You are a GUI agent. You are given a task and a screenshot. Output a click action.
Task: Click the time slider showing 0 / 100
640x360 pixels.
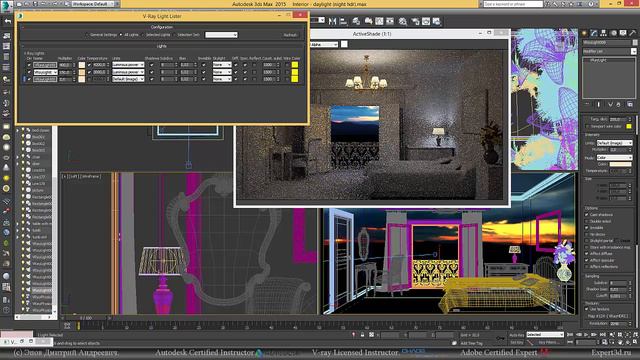[x=86, y=318]
